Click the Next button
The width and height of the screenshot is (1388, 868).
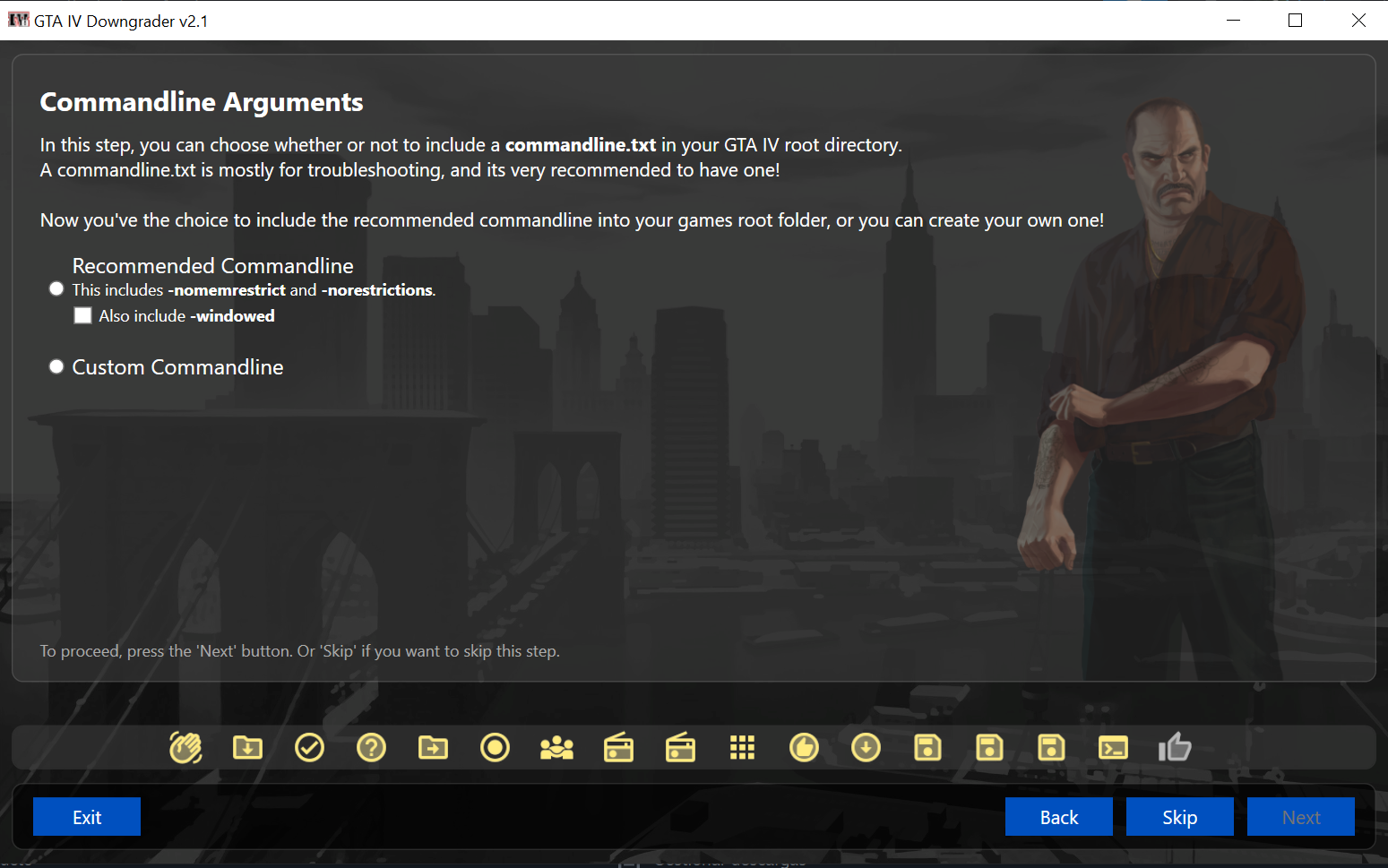pyautogui.click(x=1301, y=817)
